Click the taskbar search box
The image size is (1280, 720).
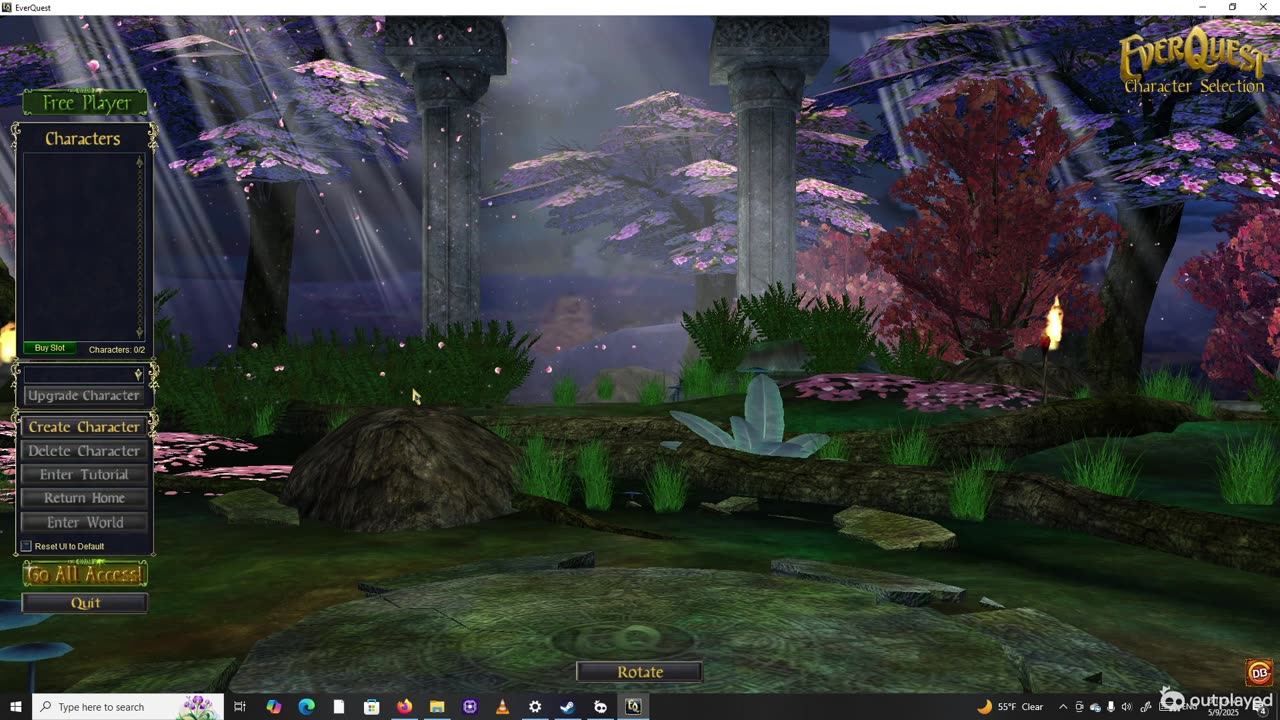pyautogui.click(x=128, y=707)
